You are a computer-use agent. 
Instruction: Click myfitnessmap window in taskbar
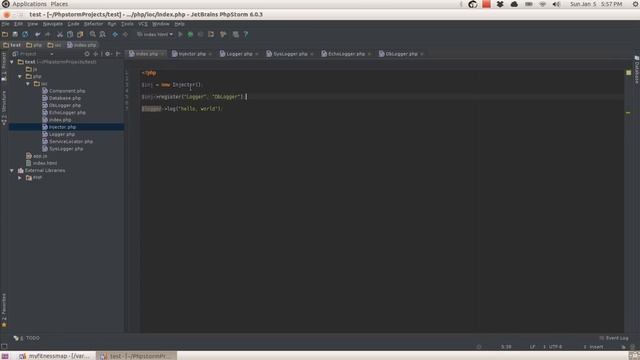pos(55,356)
